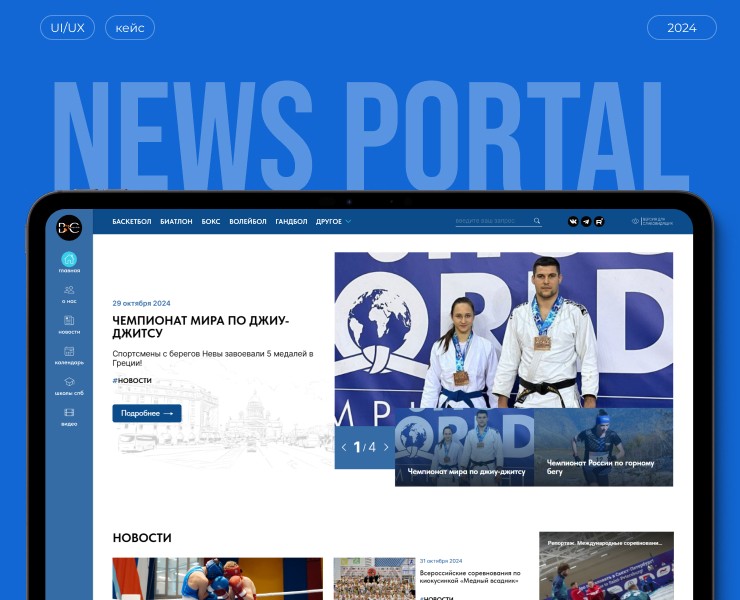Select БИАТЛОН in top navigation

pos(176,221)
